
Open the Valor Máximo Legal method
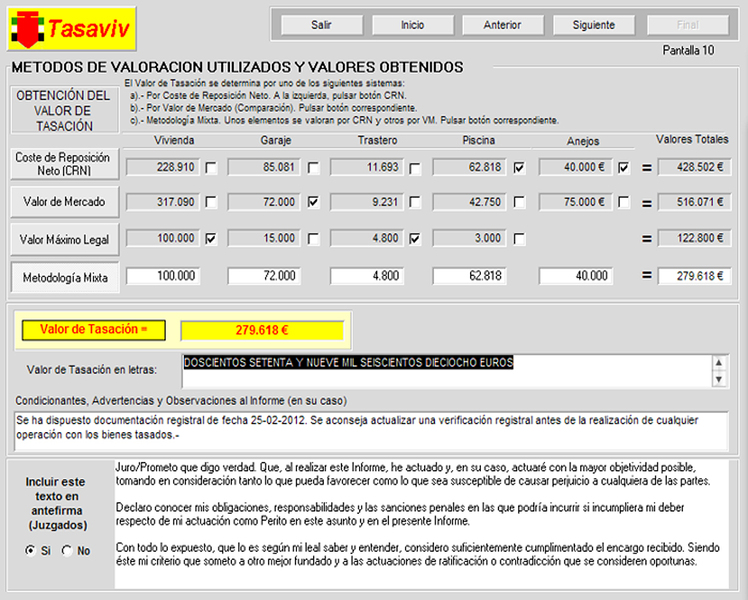tap(65, 239)
